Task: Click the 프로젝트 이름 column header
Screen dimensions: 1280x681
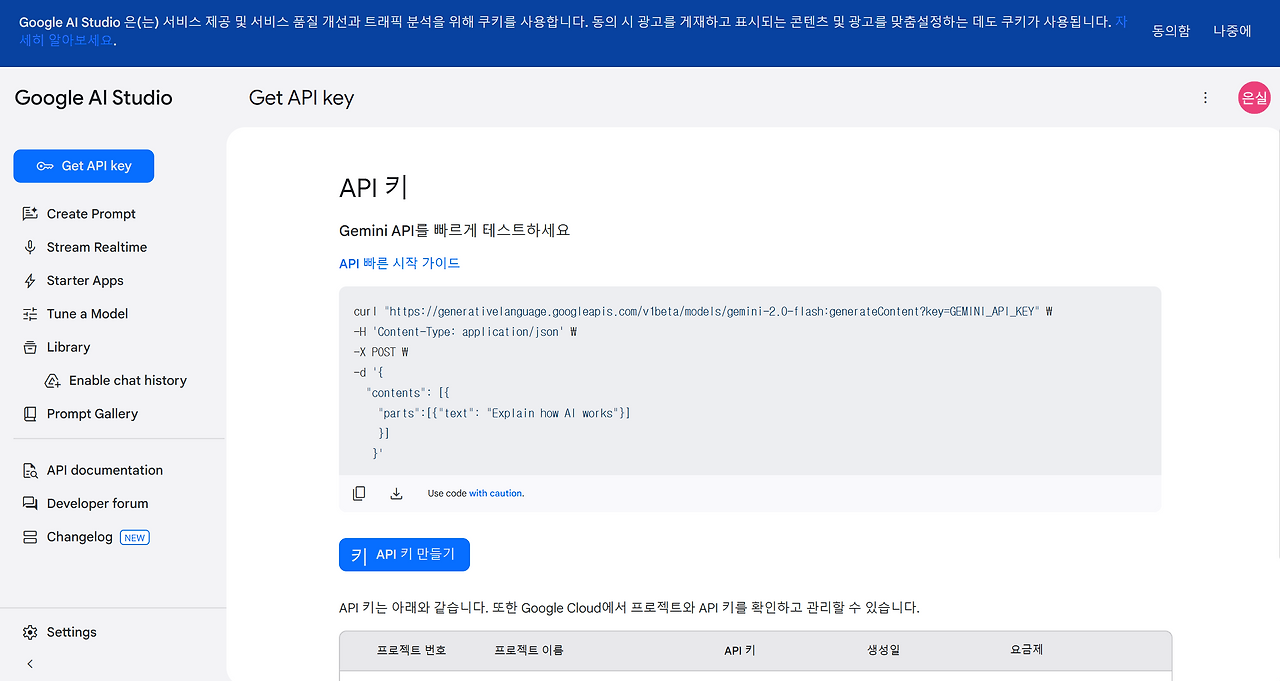Action: tap(529, 650)
